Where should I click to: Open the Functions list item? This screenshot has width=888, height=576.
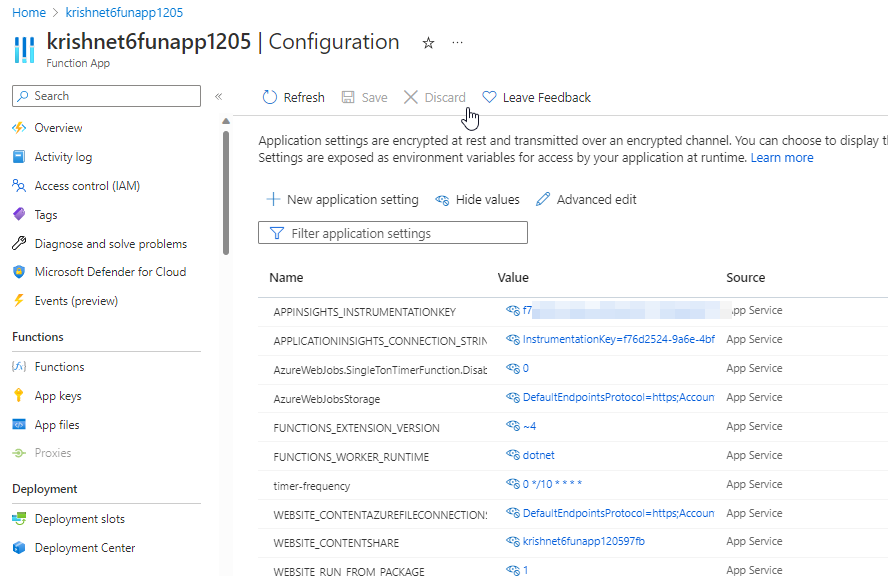[59, 366]
